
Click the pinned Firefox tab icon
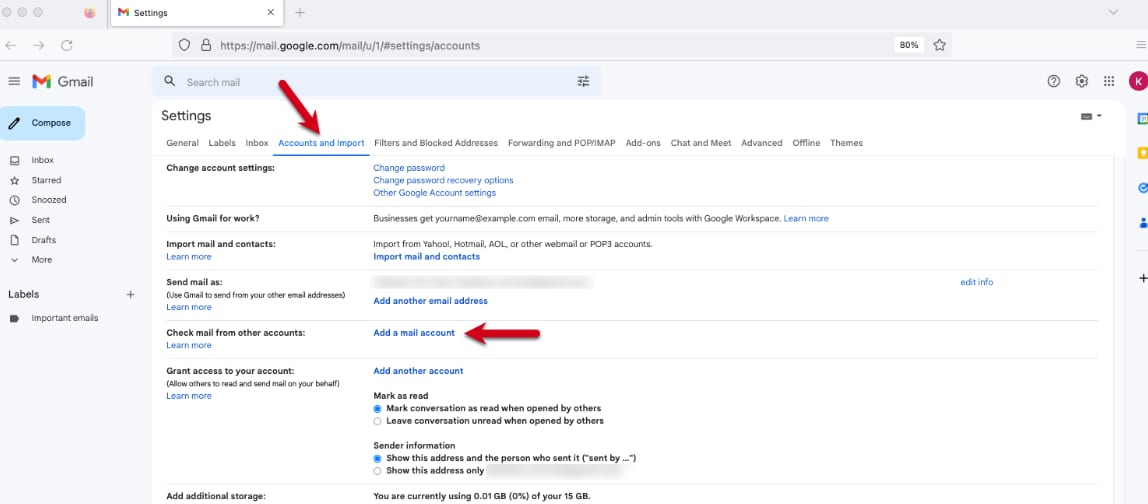[90, 12]
